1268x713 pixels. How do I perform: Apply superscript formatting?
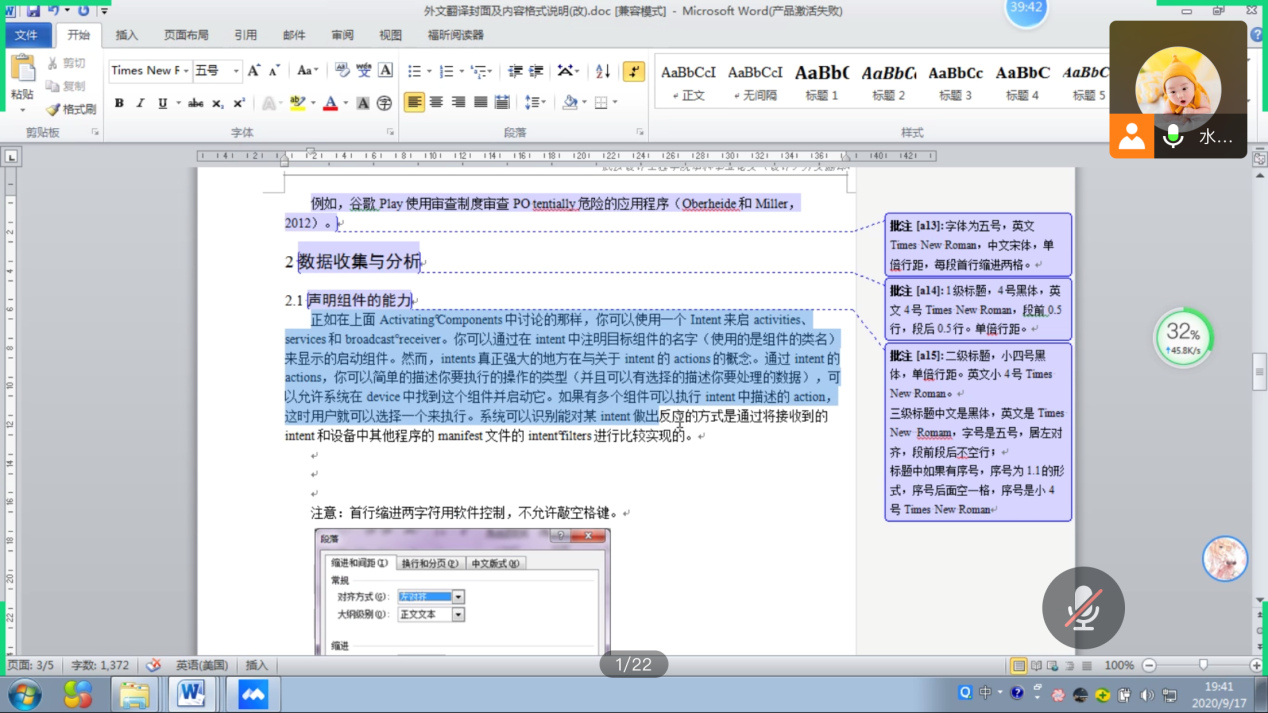click(x=239, y=103)
